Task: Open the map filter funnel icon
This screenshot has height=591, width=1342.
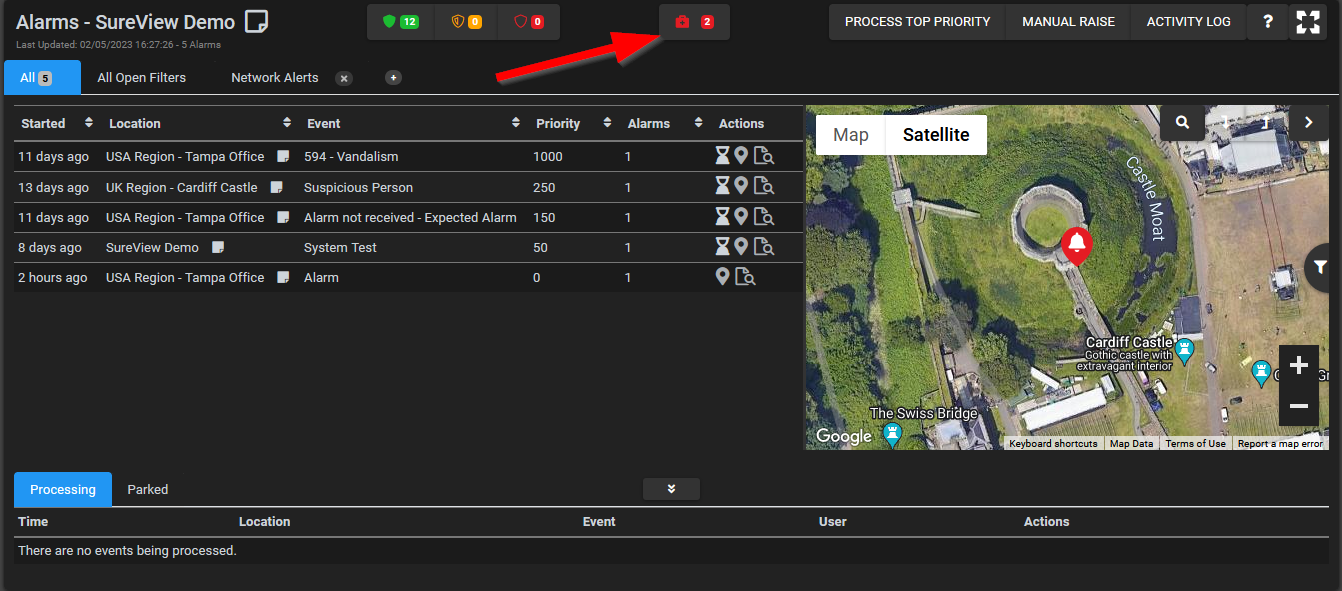Action: (x=1320, y=266)
